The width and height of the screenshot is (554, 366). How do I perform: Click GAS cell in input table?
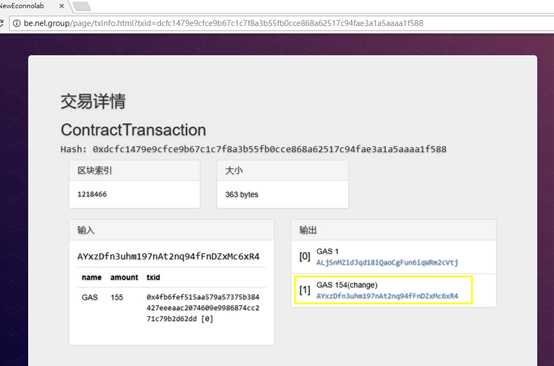pos(90,297)
